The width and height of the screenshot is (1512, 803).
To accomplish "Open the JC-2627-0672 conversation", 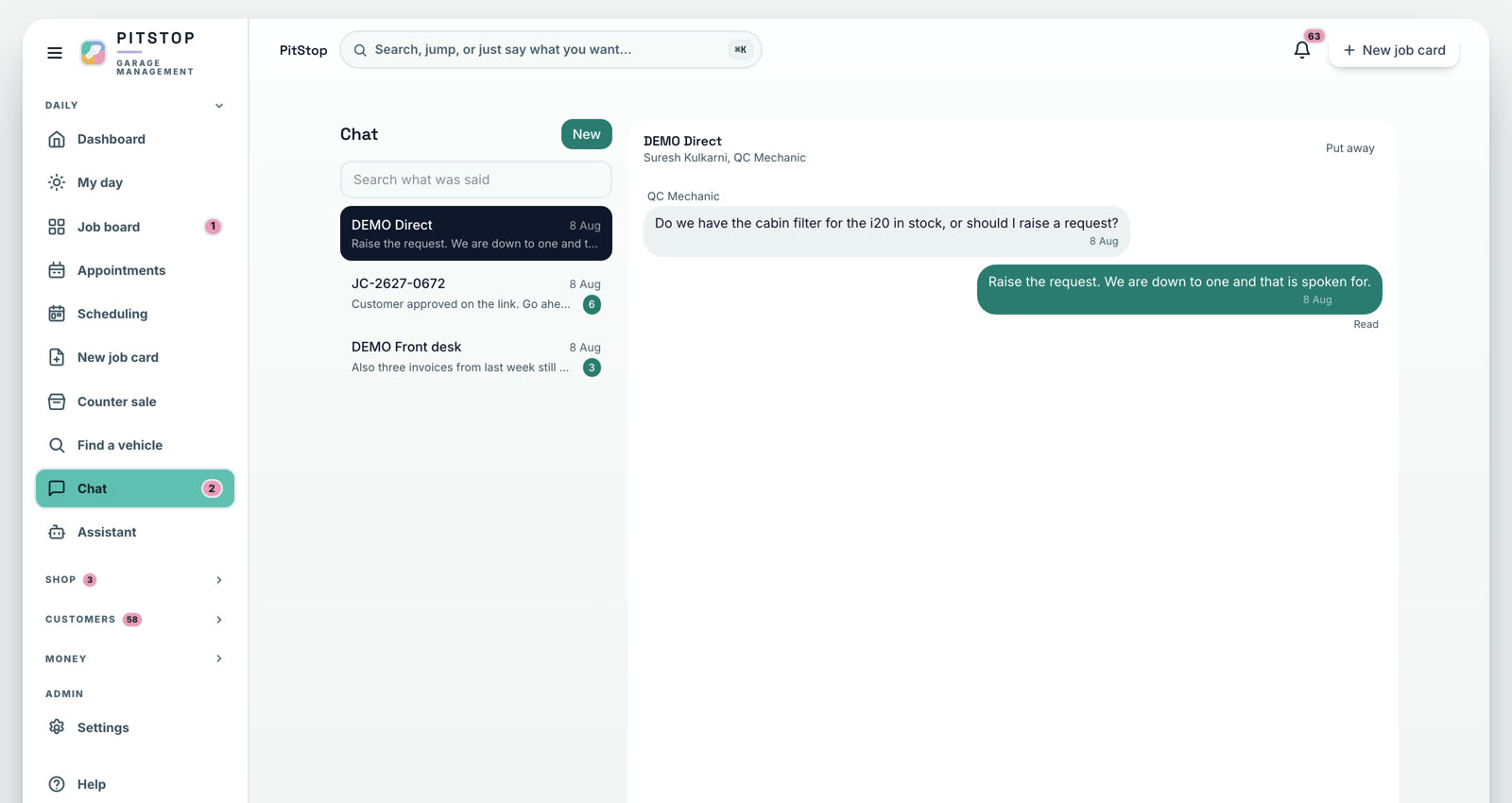I will click(x=476, y=294).
